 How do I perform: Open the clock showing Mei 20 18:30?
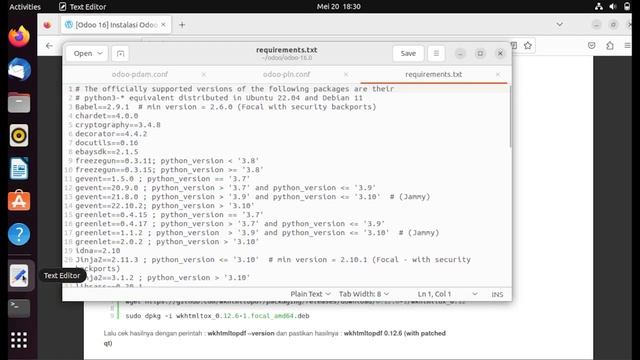click(x=338, y=7)
